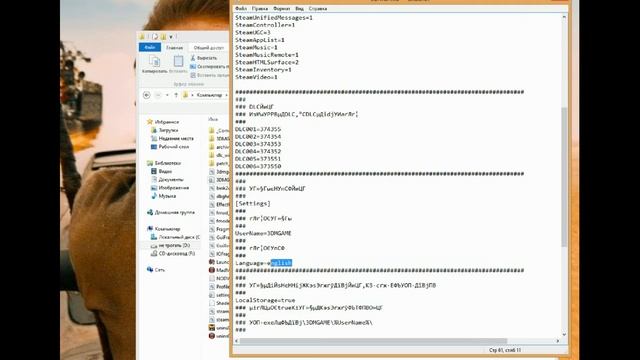Click the SteamVideo=1 line

(x=256, y=77)
